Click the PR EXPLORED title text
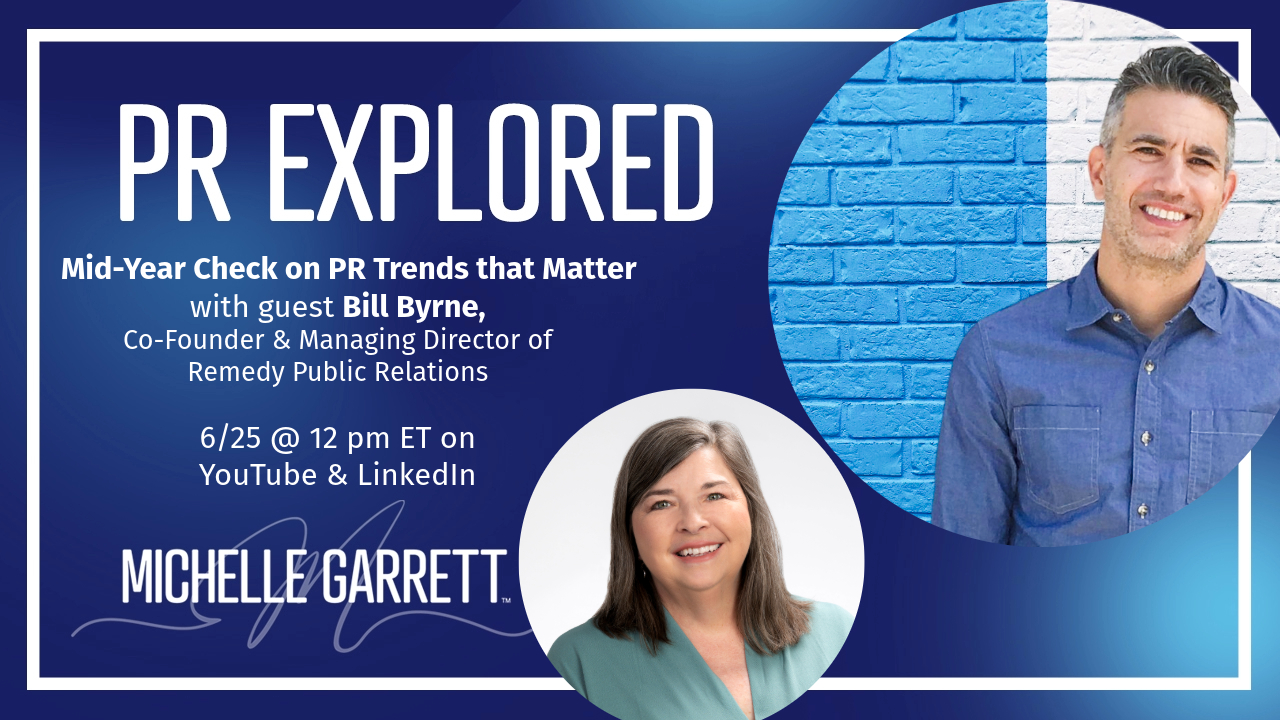Viewport: 1280px width, 720px height. 415,162
